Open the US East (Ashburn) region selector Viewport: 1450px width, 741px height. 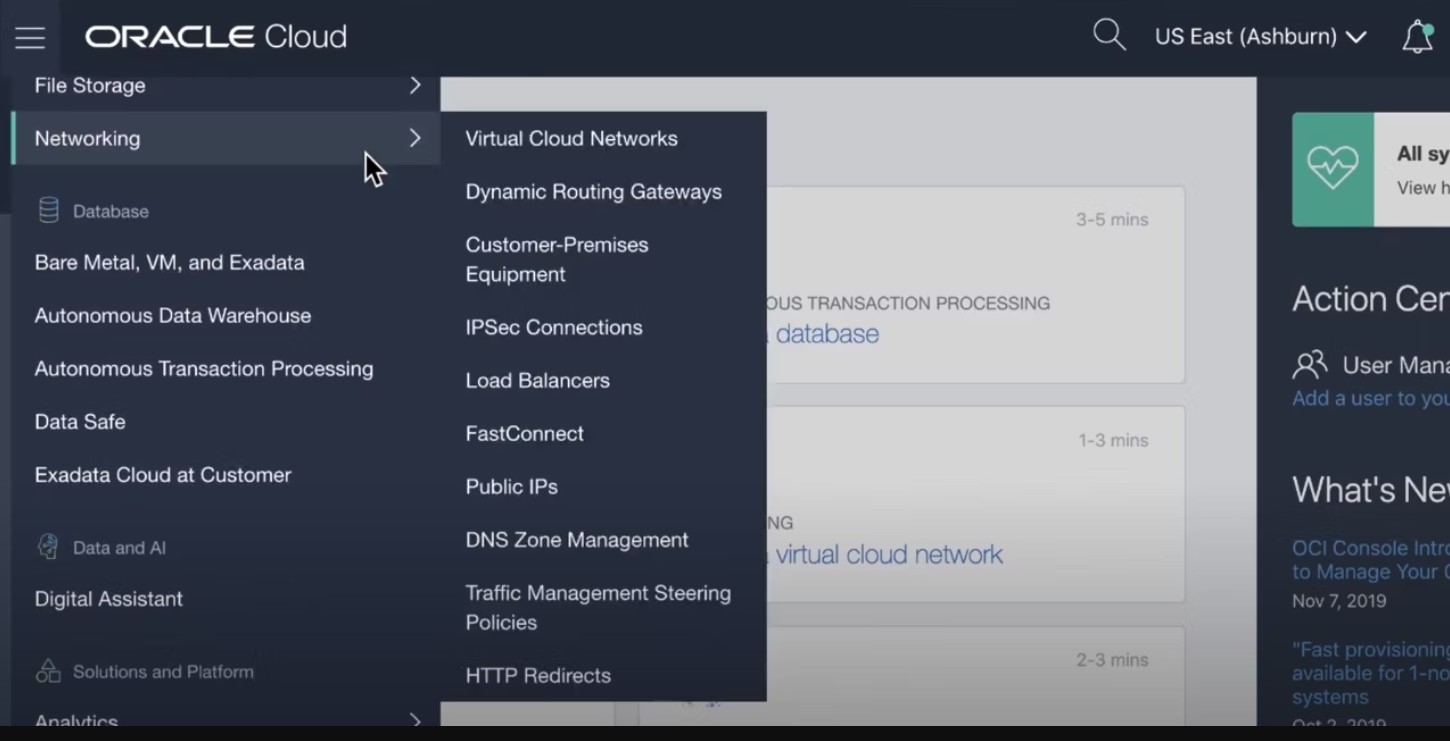(x=1260, y=36)
